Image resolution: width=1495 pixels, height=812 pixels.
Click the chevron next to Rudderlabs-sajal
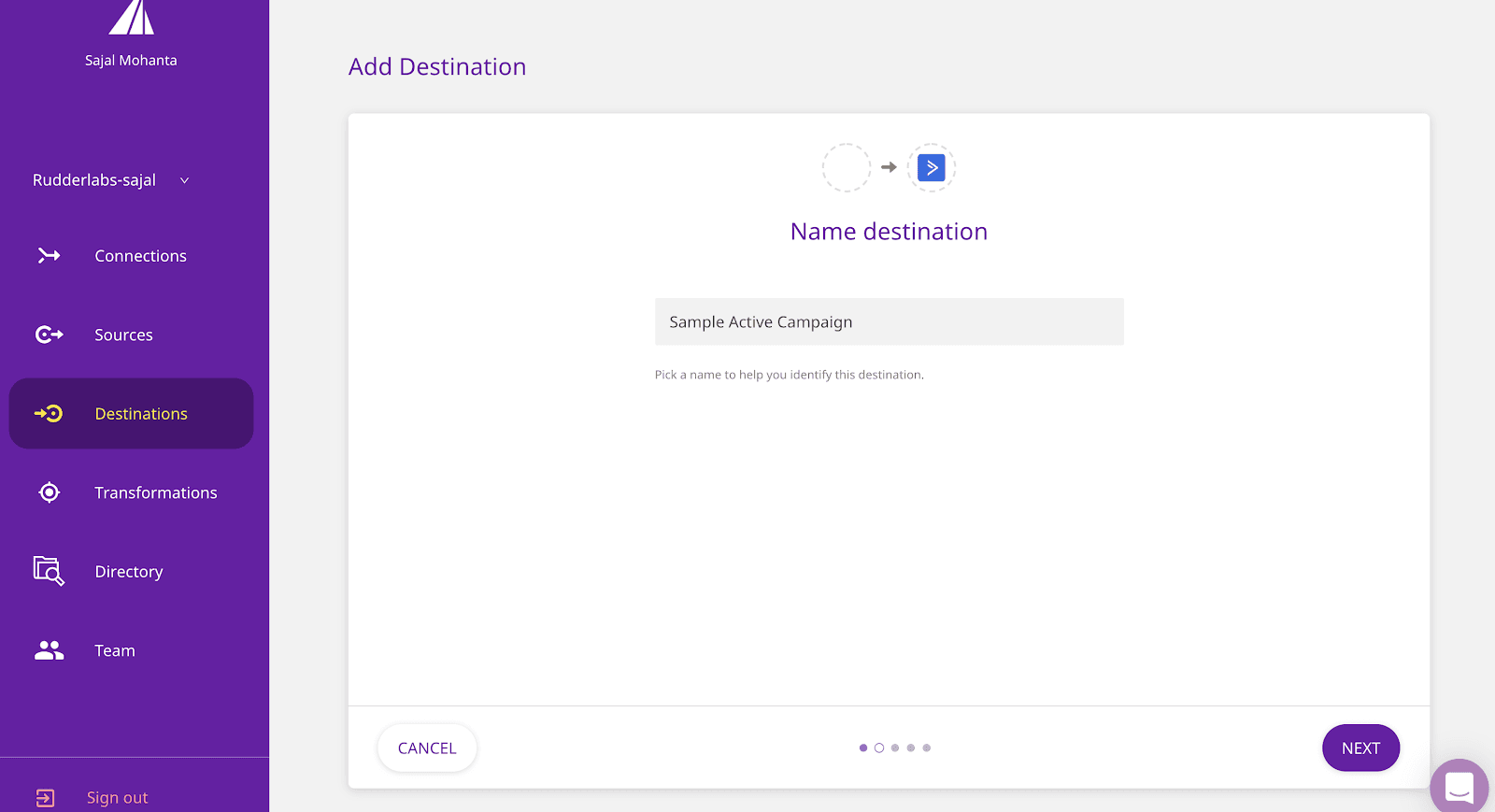[x=184, y=180]
